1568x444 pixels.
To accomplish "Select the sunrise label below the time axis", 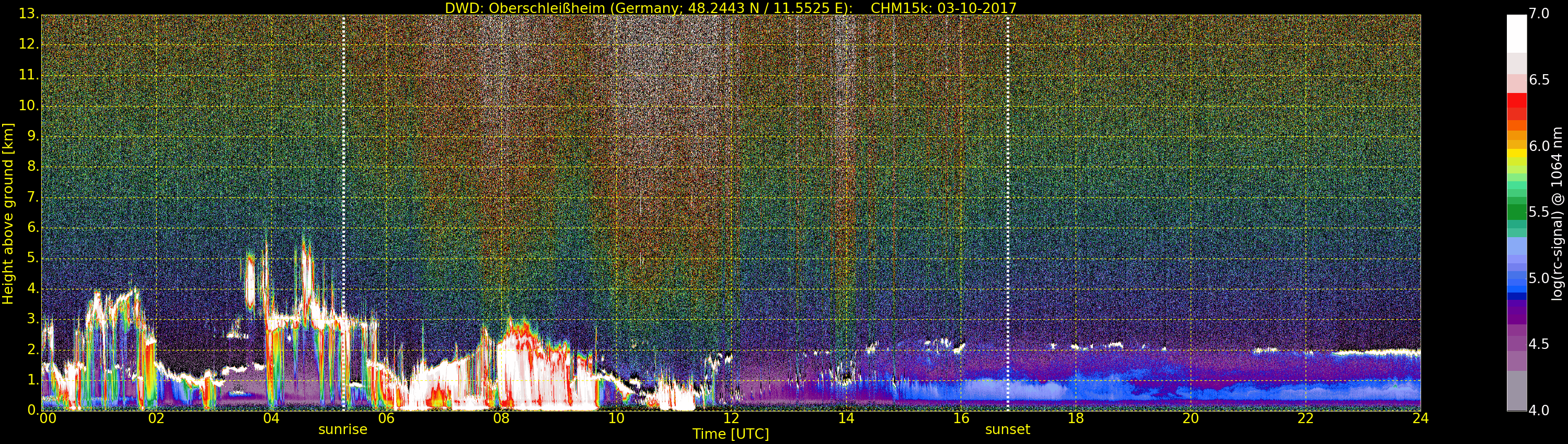I will [x=343, y=429].
